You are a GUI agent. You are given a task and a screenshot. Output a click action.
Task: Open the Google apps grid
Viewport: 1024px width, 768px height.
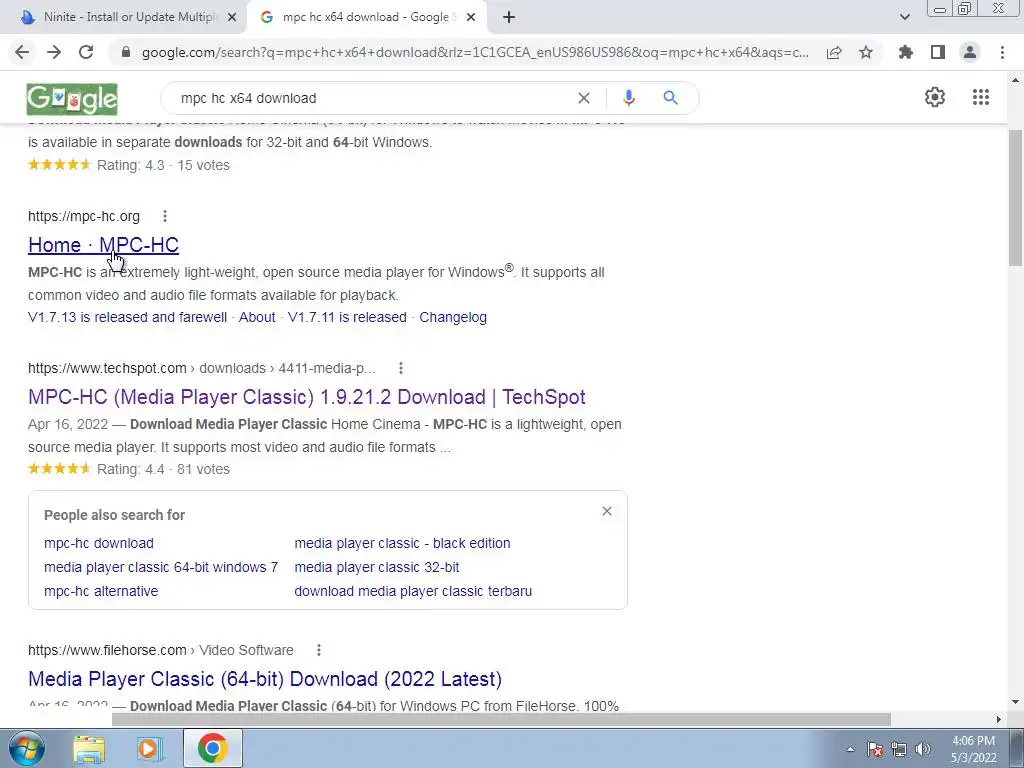pos(981,97)
